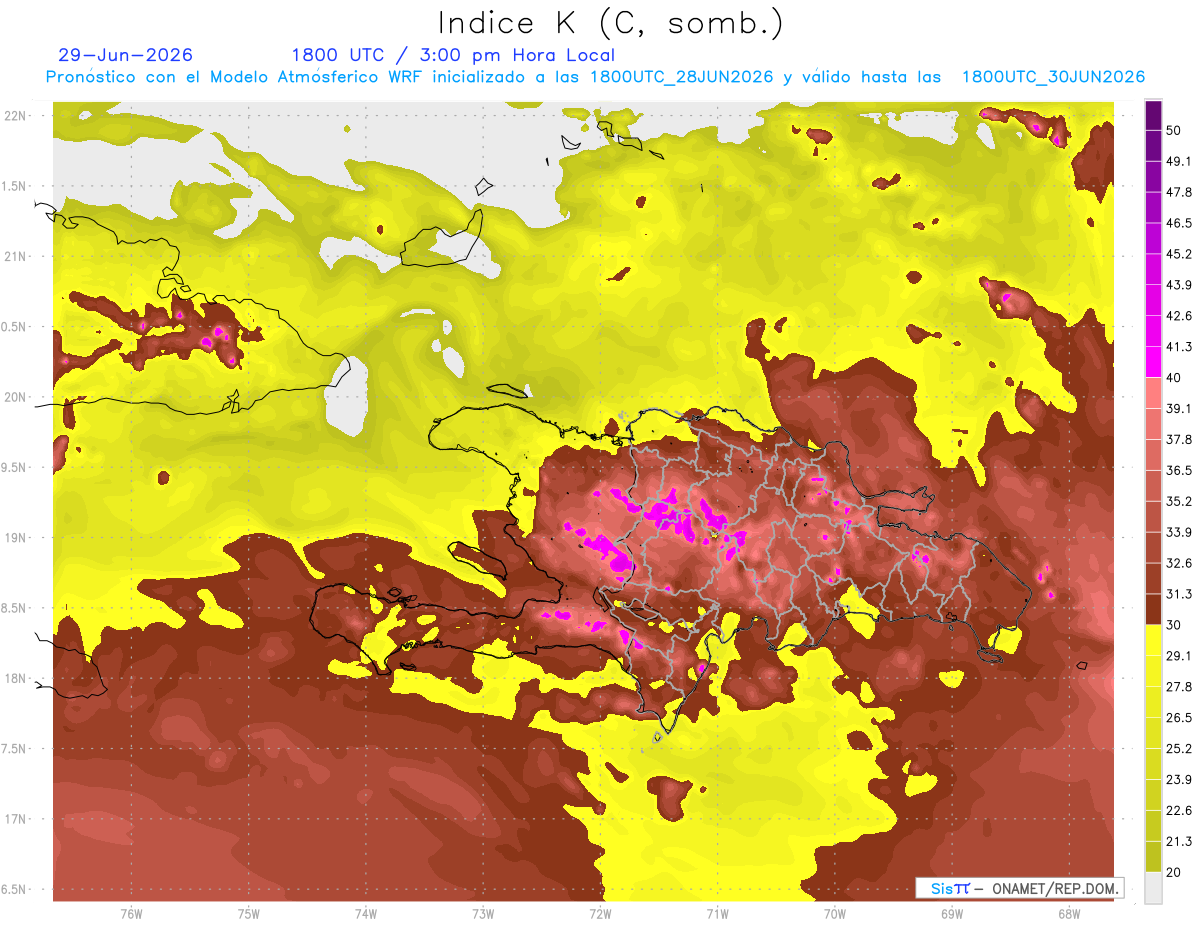The width and height of the screenshot is (1200, 927).
Task: Click the "17N" latitude label
Action: 15,819
